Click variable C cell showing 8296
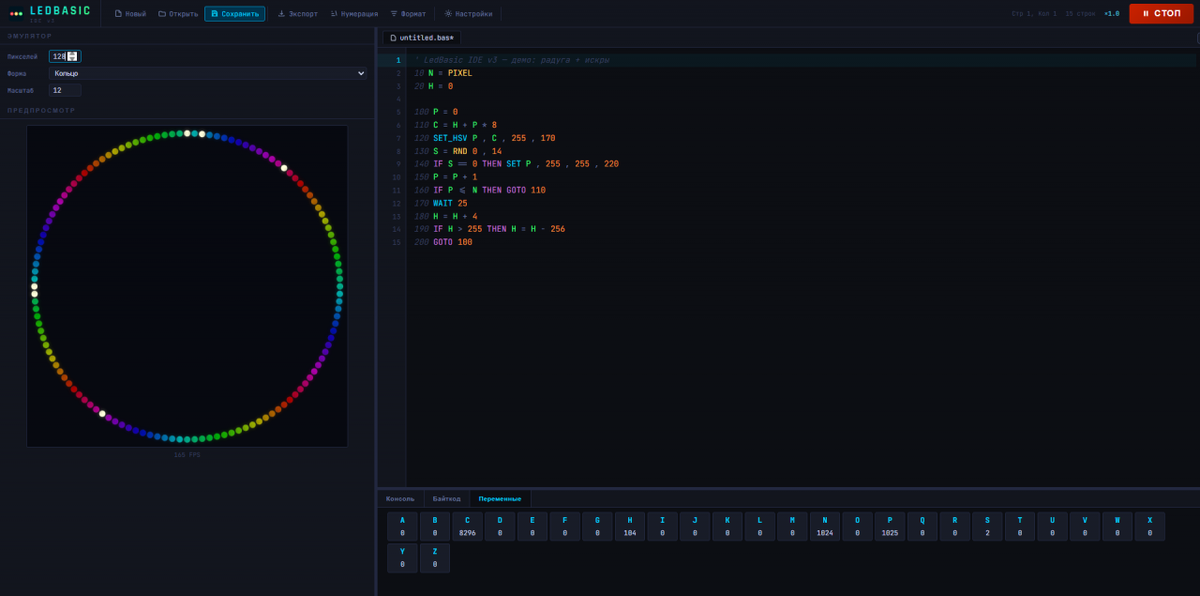1200x596 pixels. click(x=467, y=527)
